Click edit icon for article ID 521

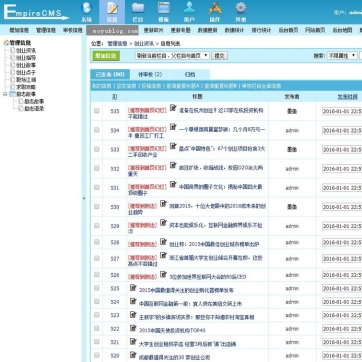coord(133,341)
